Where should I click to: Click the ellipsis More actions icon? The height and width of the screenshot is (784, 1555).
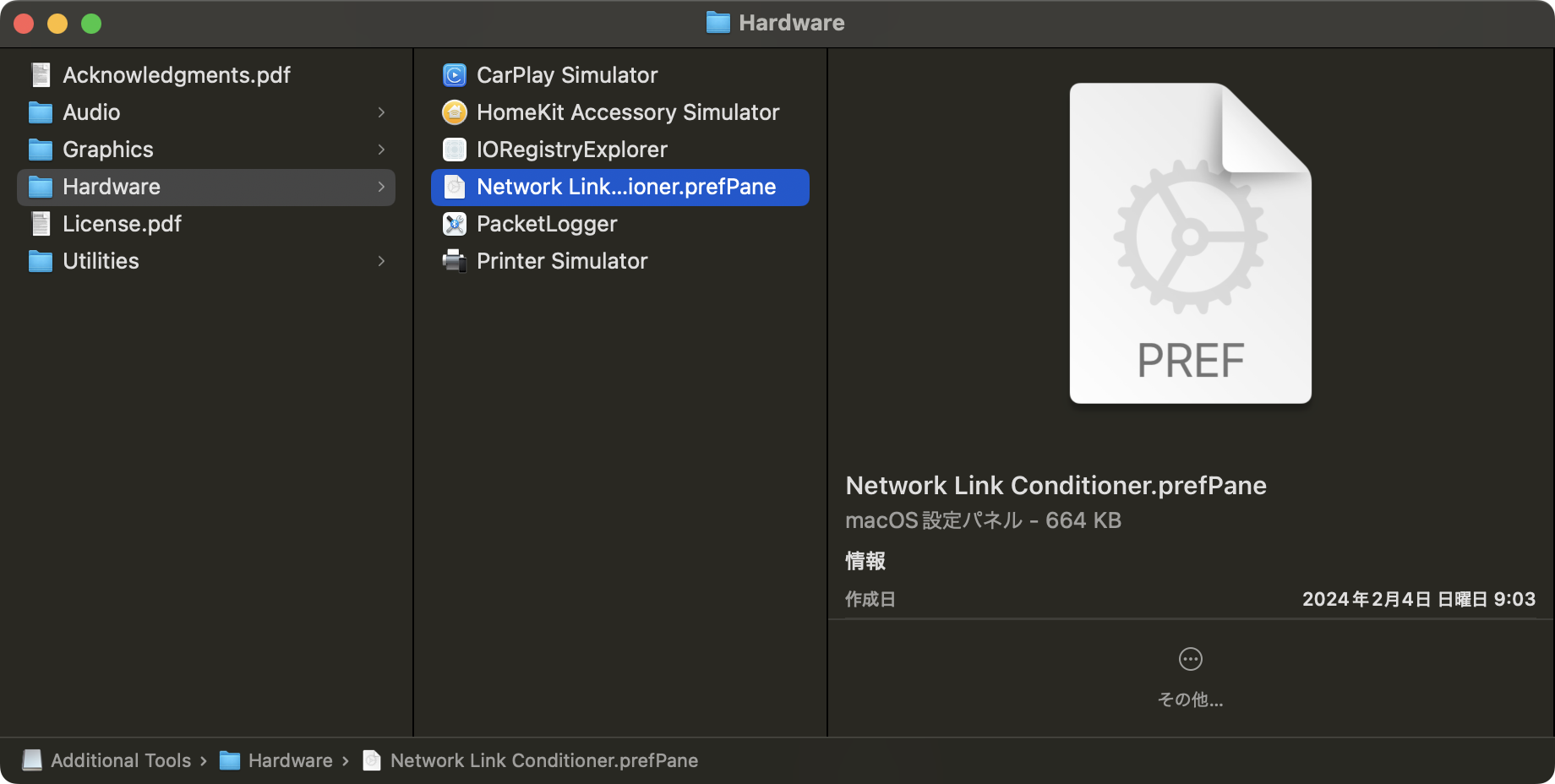(x=1191, y=659)
